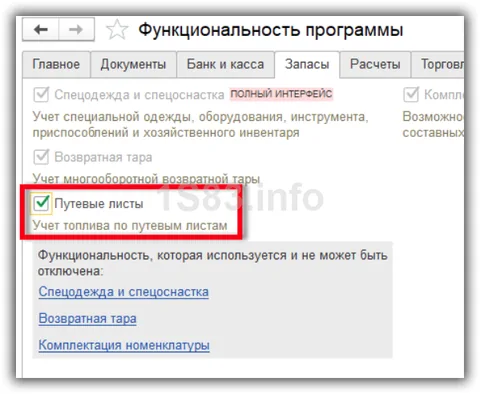The image size is (480, 394).
Task: Open the partially visible Торговля tab
Action: click(438, 64)
